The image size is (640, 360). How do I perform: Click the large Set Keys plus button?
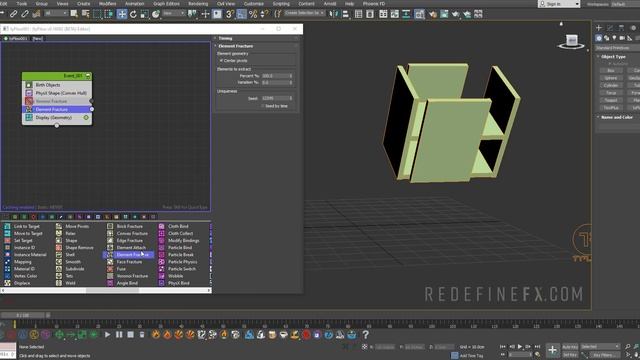click(x=552, y=350)
